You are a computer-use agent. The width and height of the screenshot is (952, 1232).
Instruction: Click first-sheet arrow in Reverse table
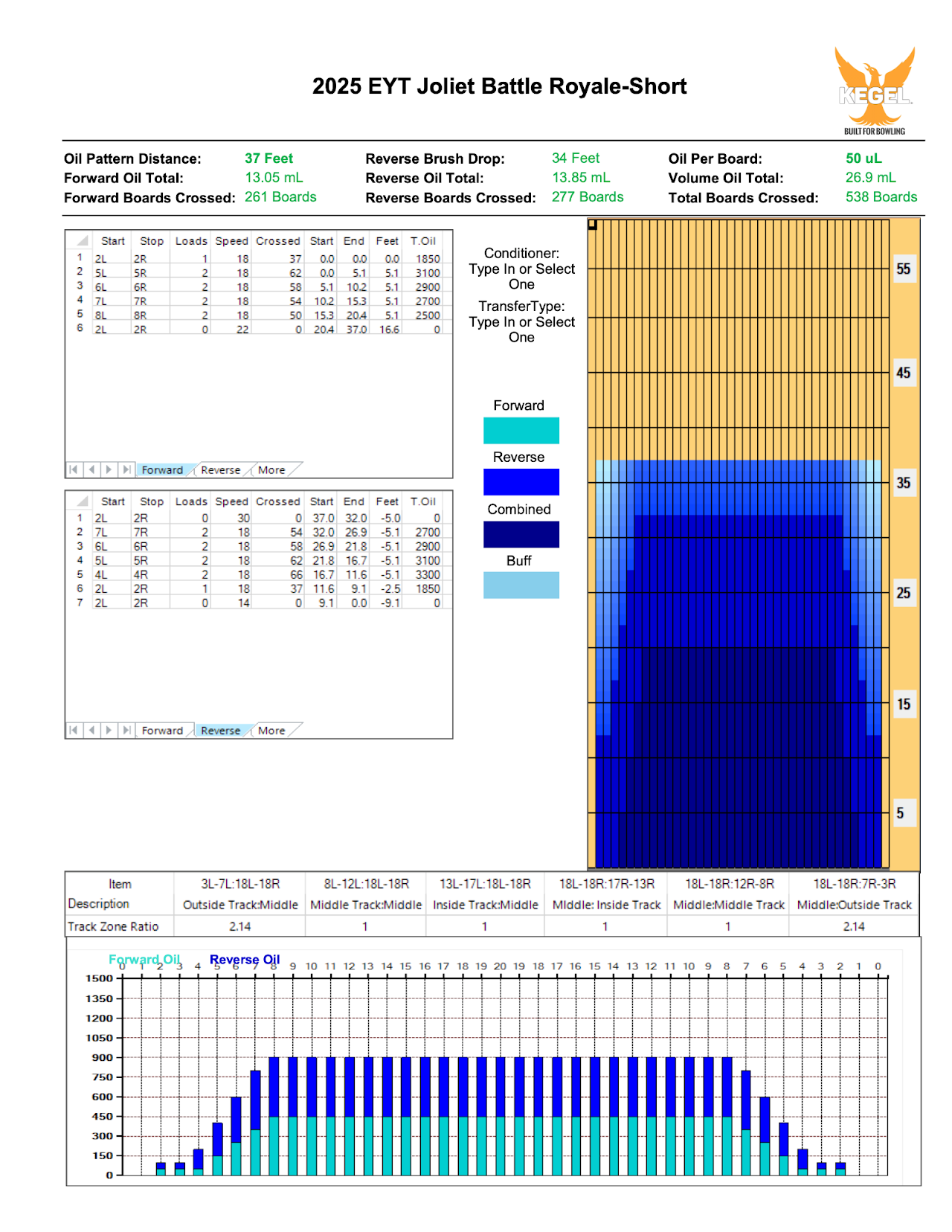click(x=74, y=730)
